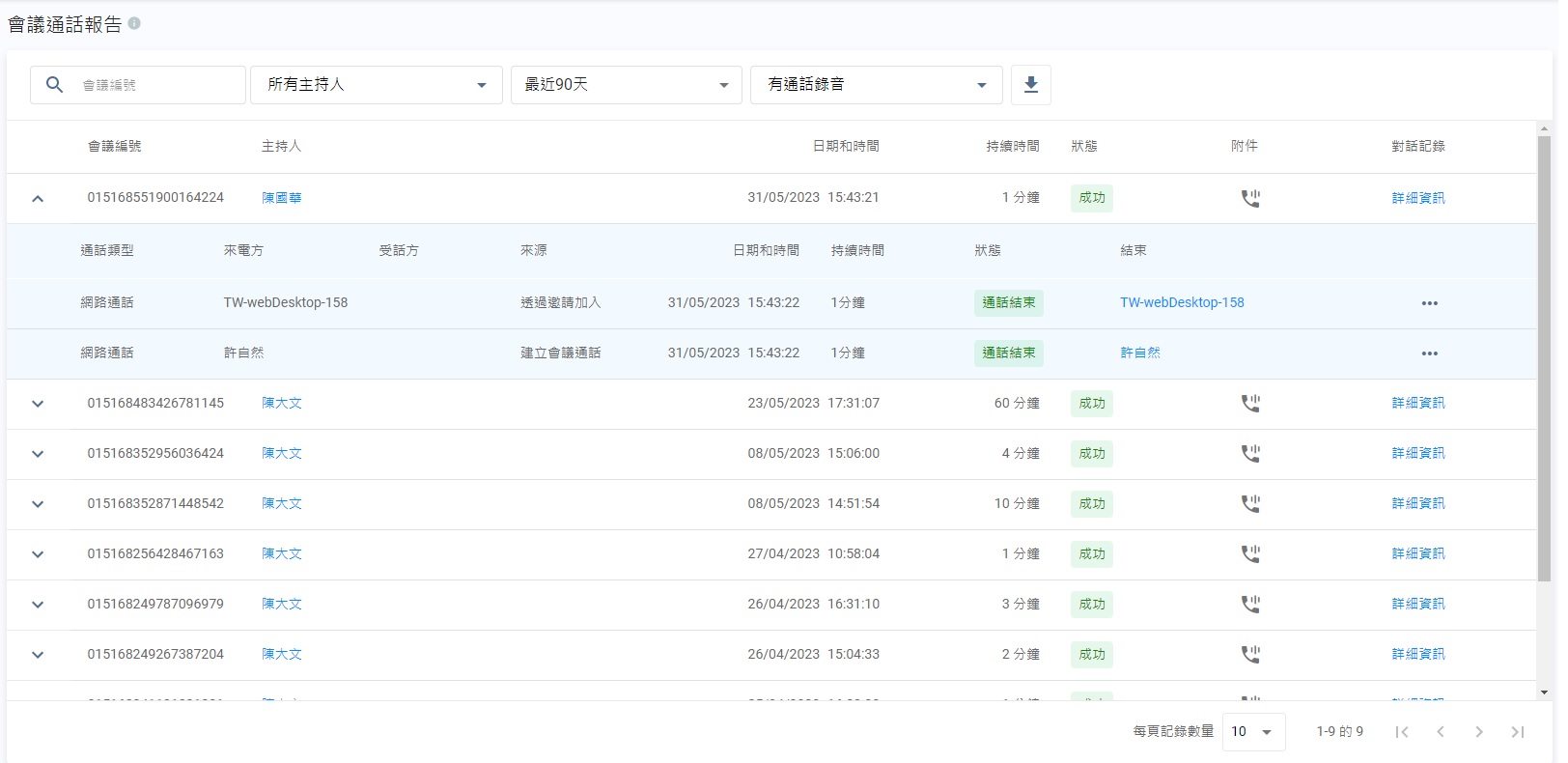Click the info icon beside 會議通話報告 title
Screen dimensions: 1568x763
click(x=134, y=23)
